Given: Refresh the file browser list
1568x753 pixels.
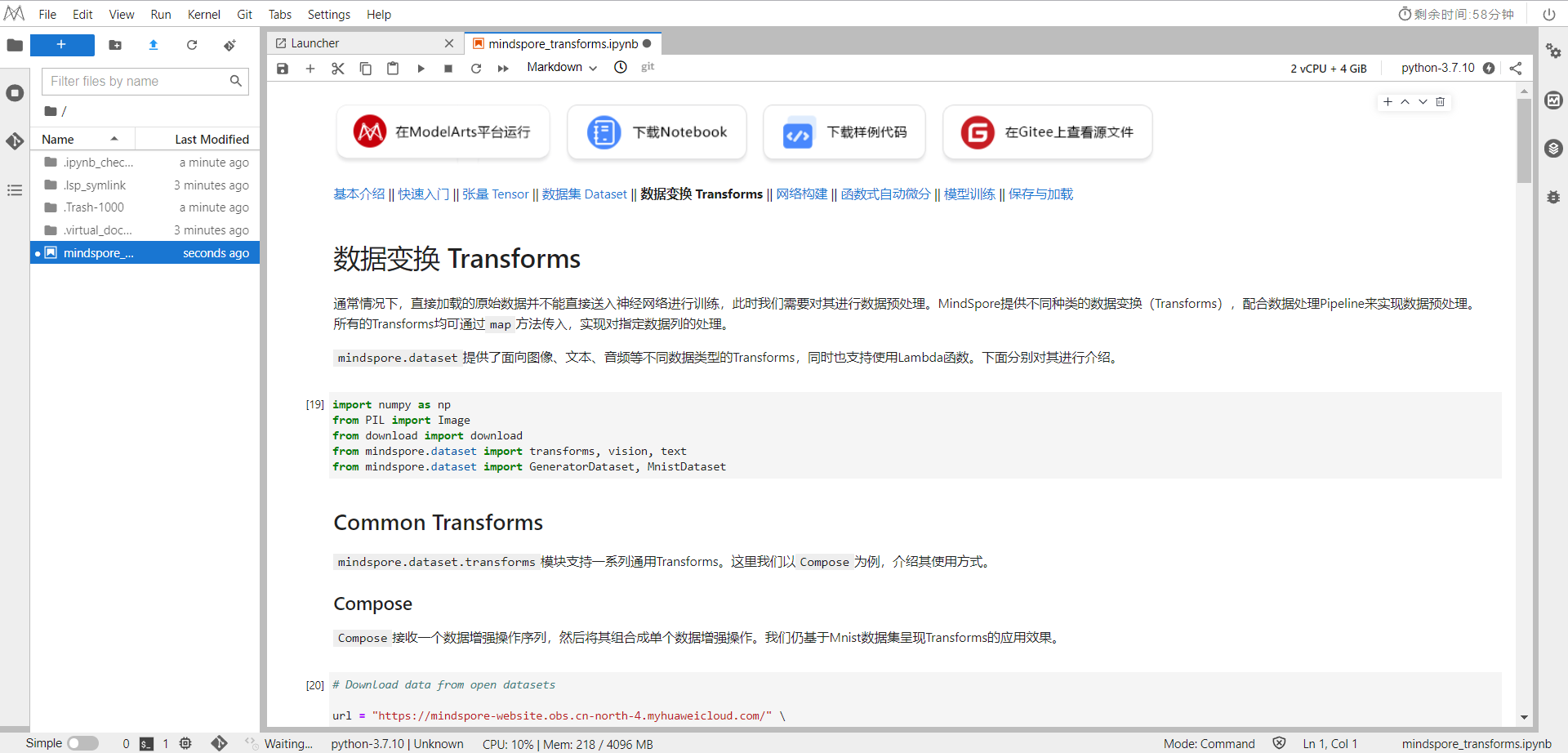Looking at the screenshot, I should click(x=192, y=45).
